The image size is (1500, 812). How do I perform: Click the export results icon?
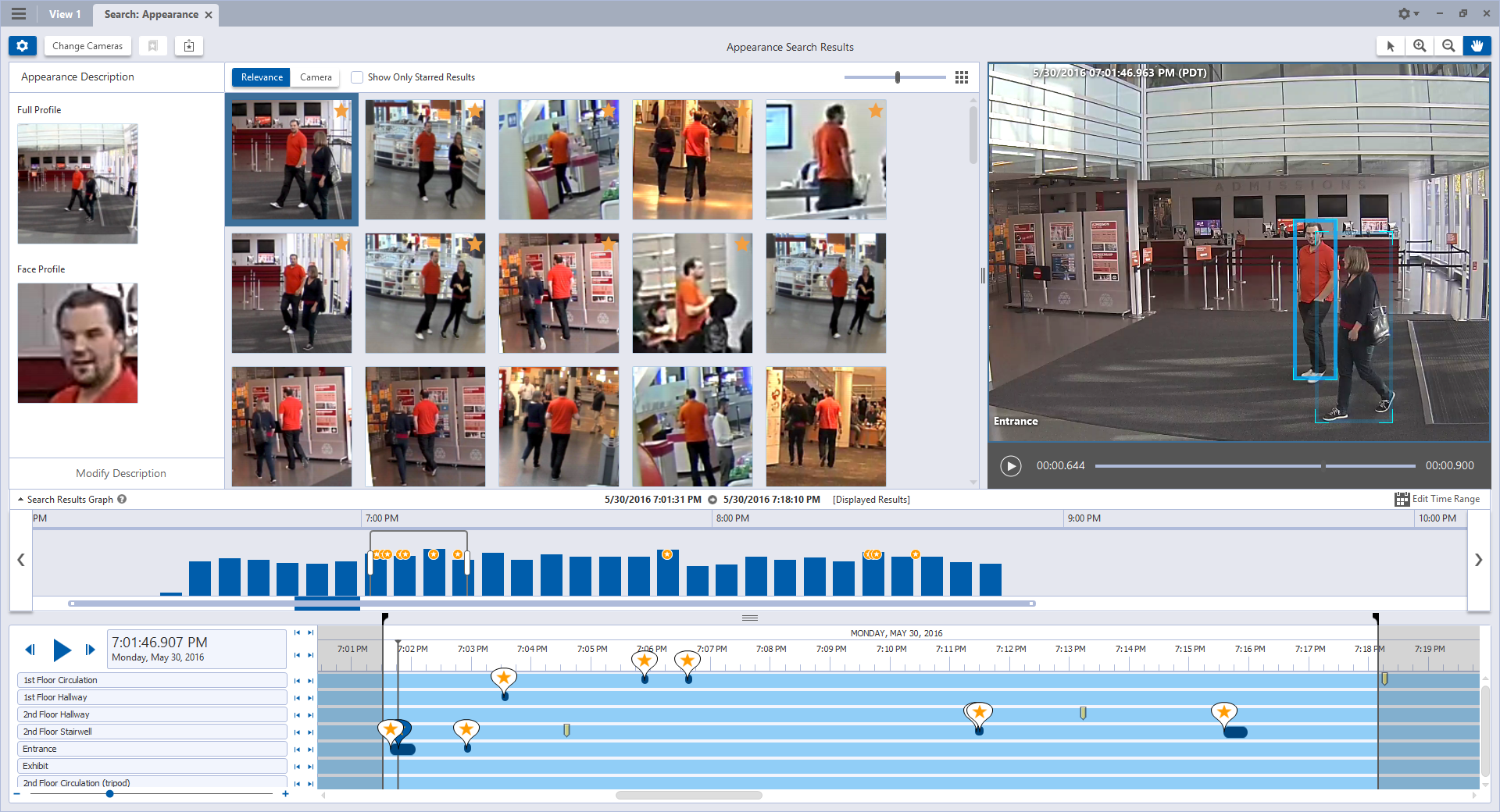click(189, 46)
